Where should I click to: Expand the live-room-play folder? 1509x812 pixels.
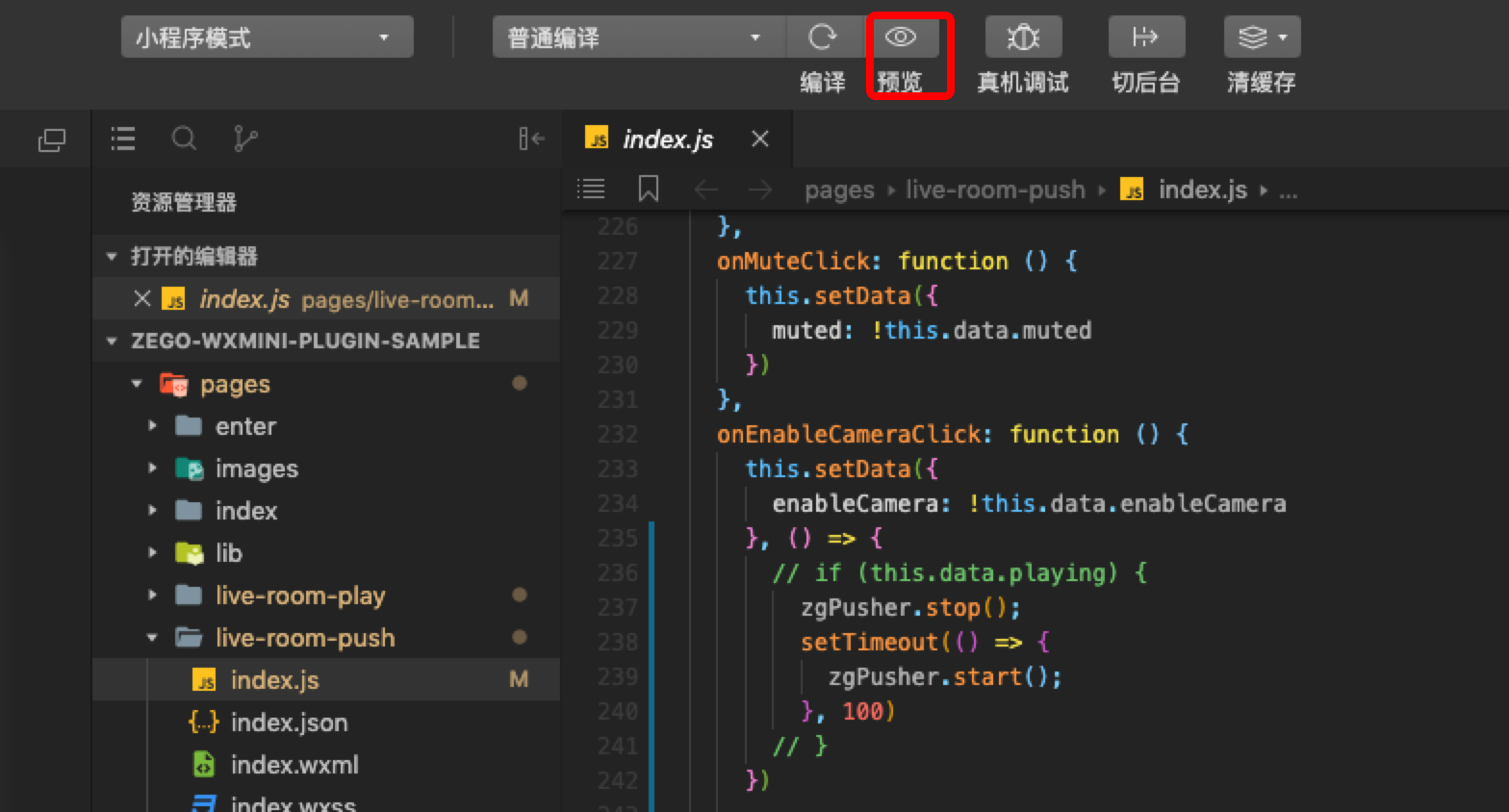[x=152, y=596]
